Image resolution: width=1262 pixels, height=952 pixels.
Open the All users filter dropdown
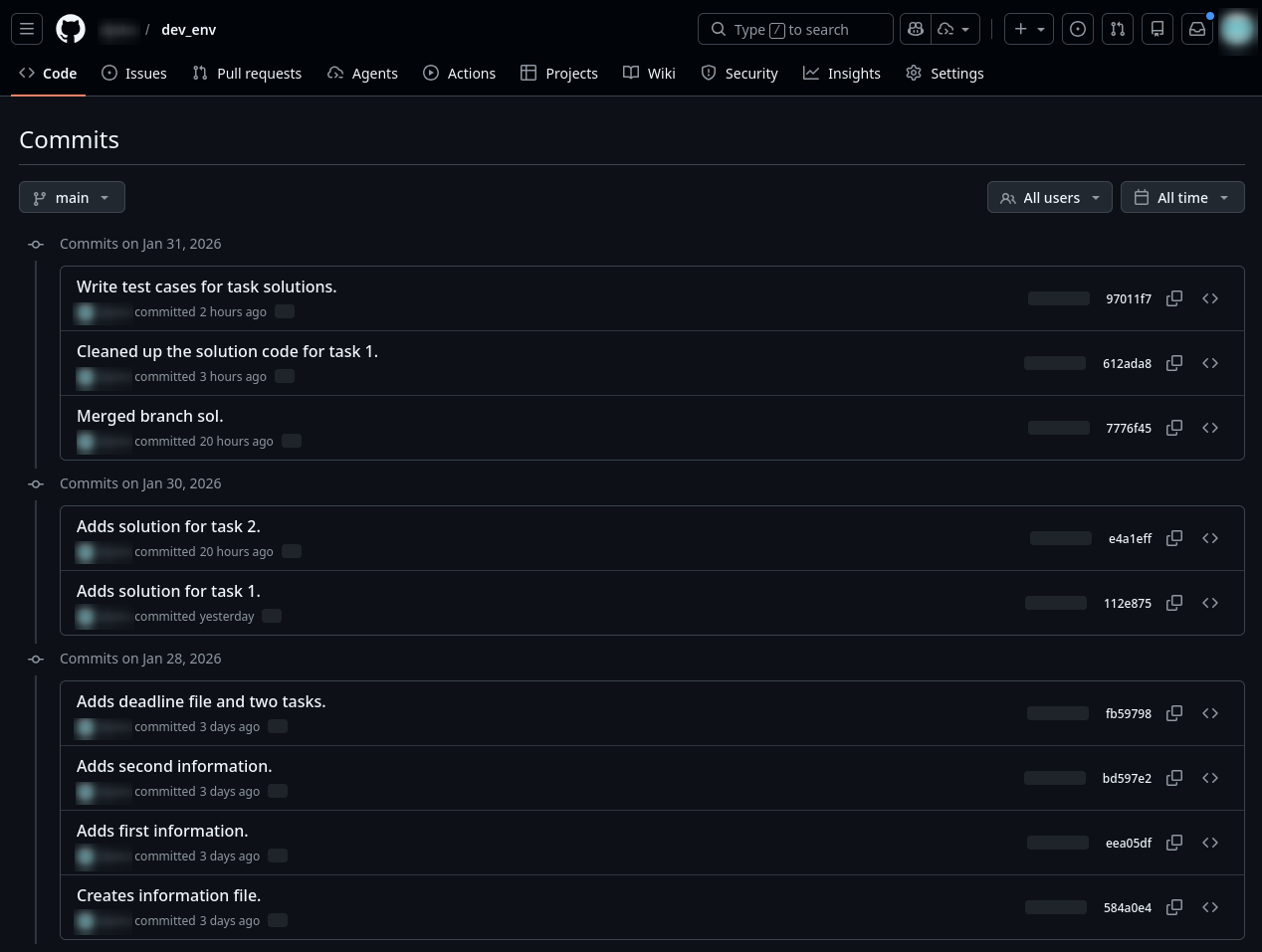(1049, 197)
